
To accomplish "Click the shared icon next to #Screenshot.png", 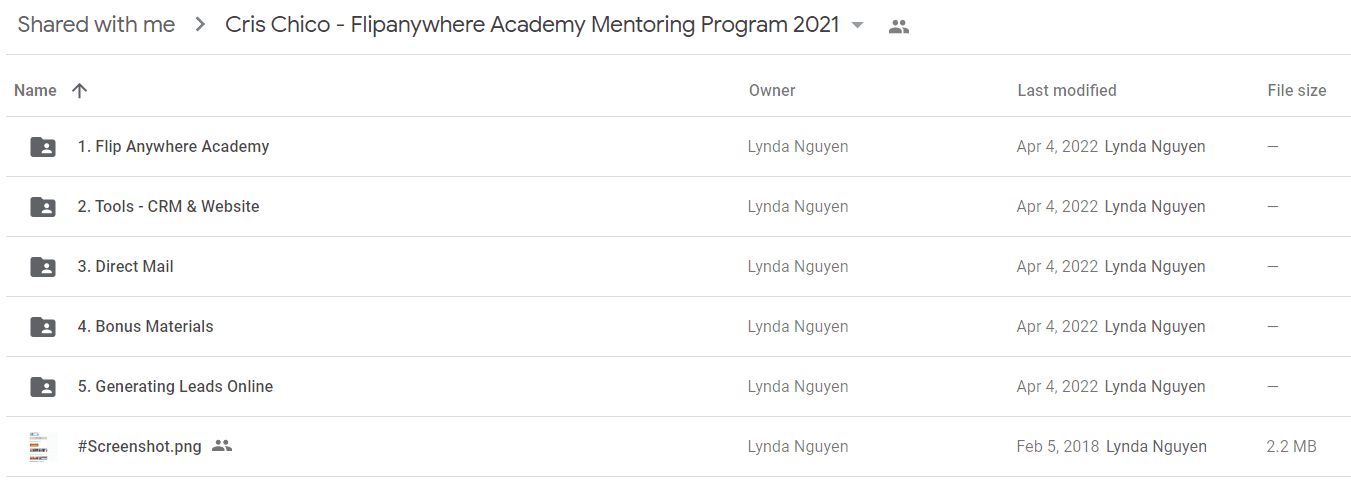I will point(222,446).
